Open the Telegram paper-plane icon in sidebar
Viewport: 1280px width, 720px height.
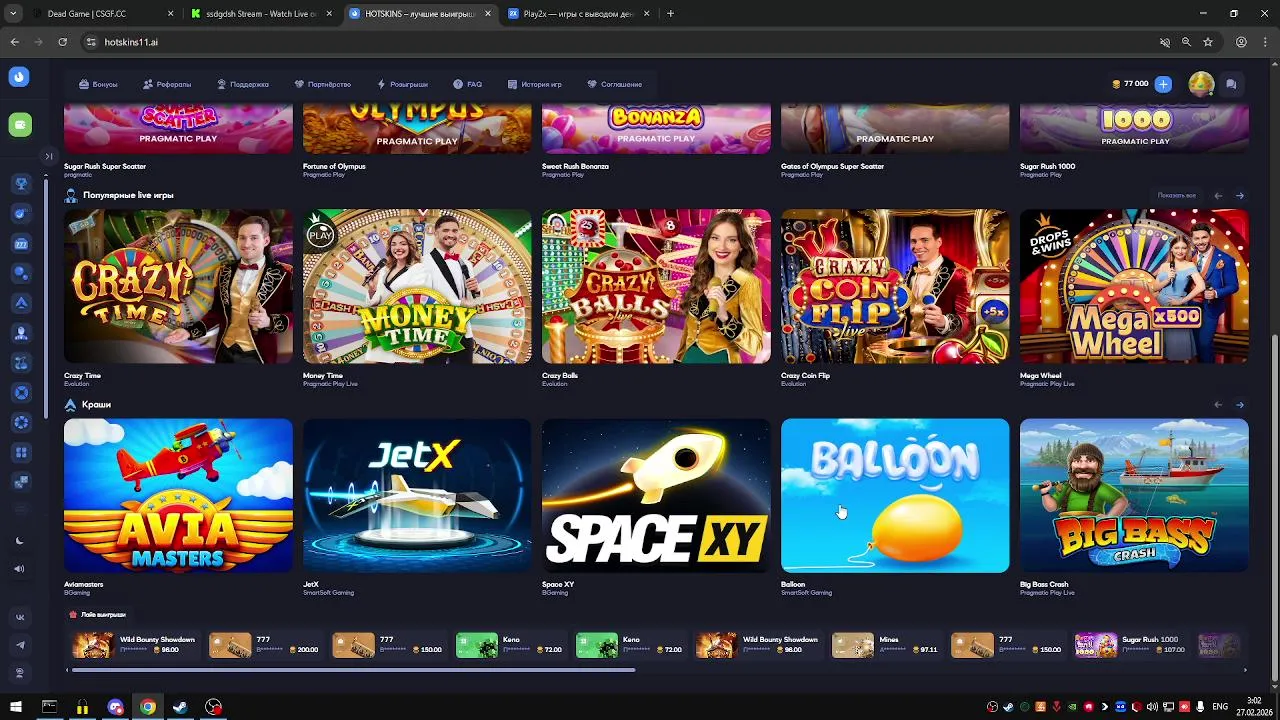tap(20, 646)
